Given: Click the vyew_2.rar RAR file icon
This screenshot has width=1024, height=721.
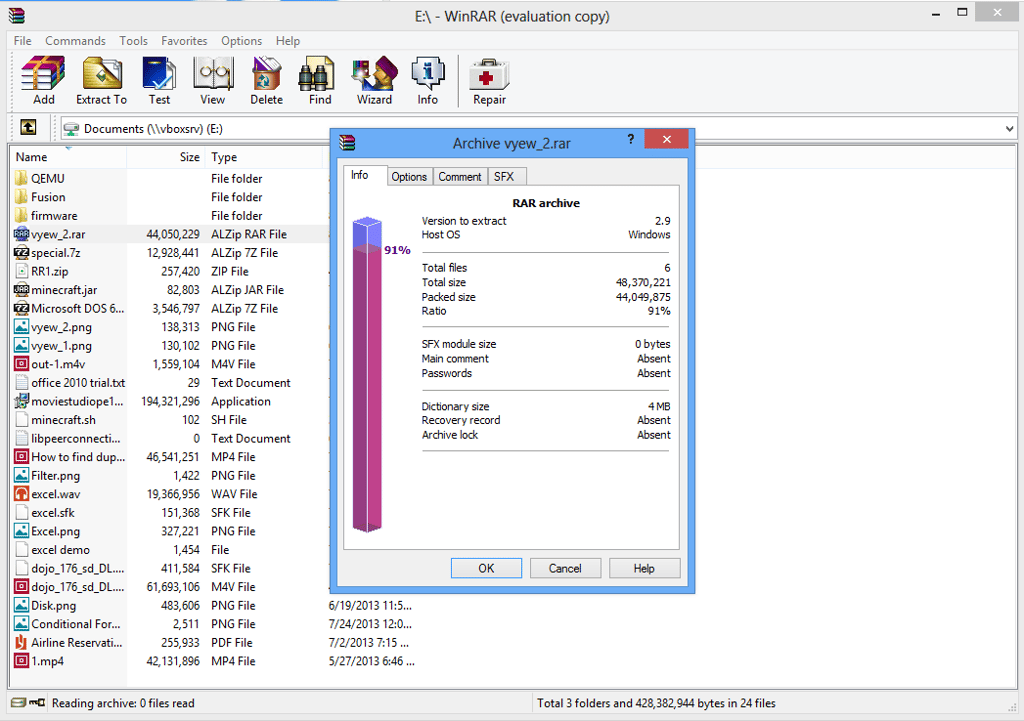Looking at the screenshot, I should (x=22, y=234).
